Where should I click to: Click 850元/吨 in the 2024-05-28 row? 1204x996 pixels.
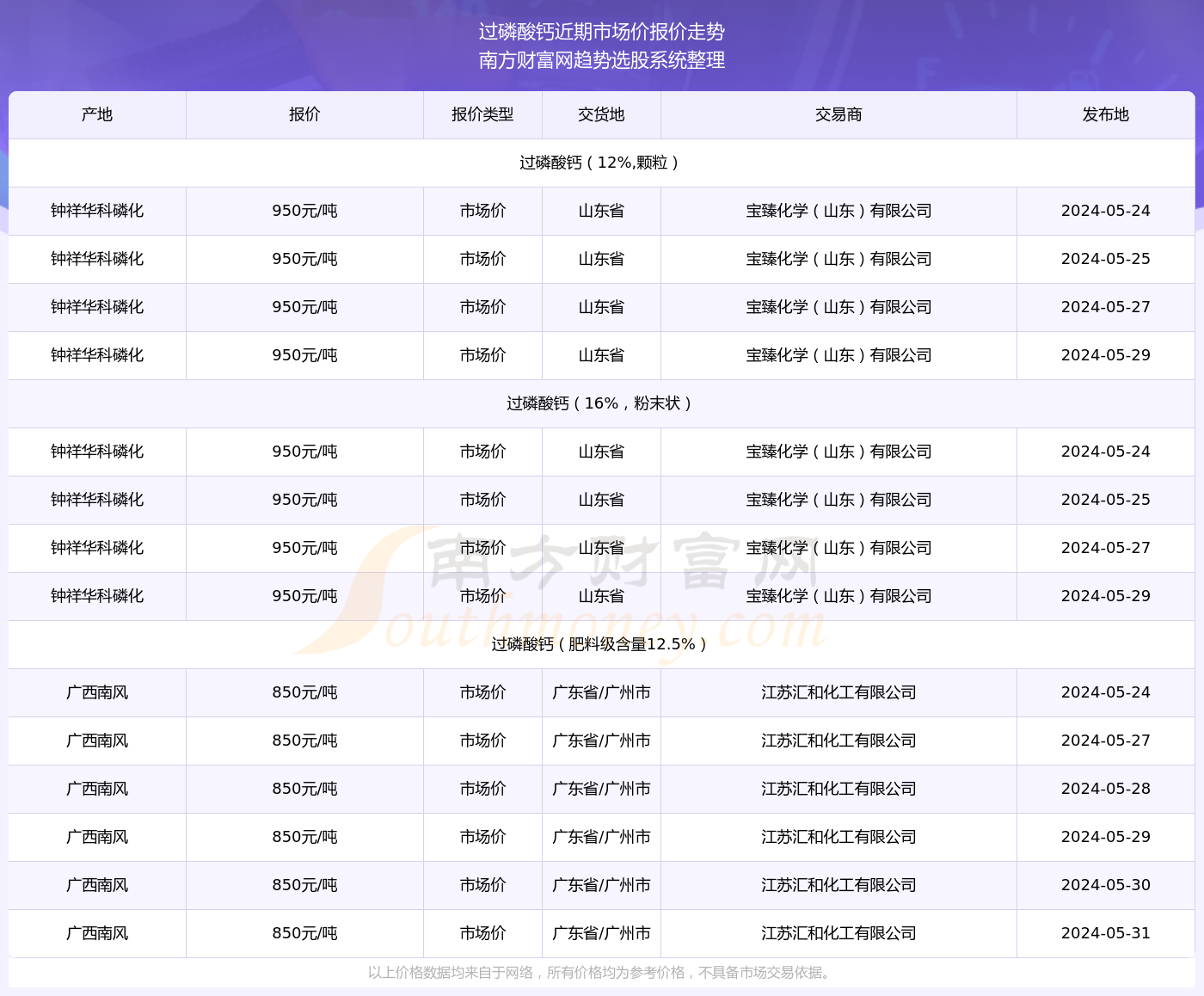304,789
